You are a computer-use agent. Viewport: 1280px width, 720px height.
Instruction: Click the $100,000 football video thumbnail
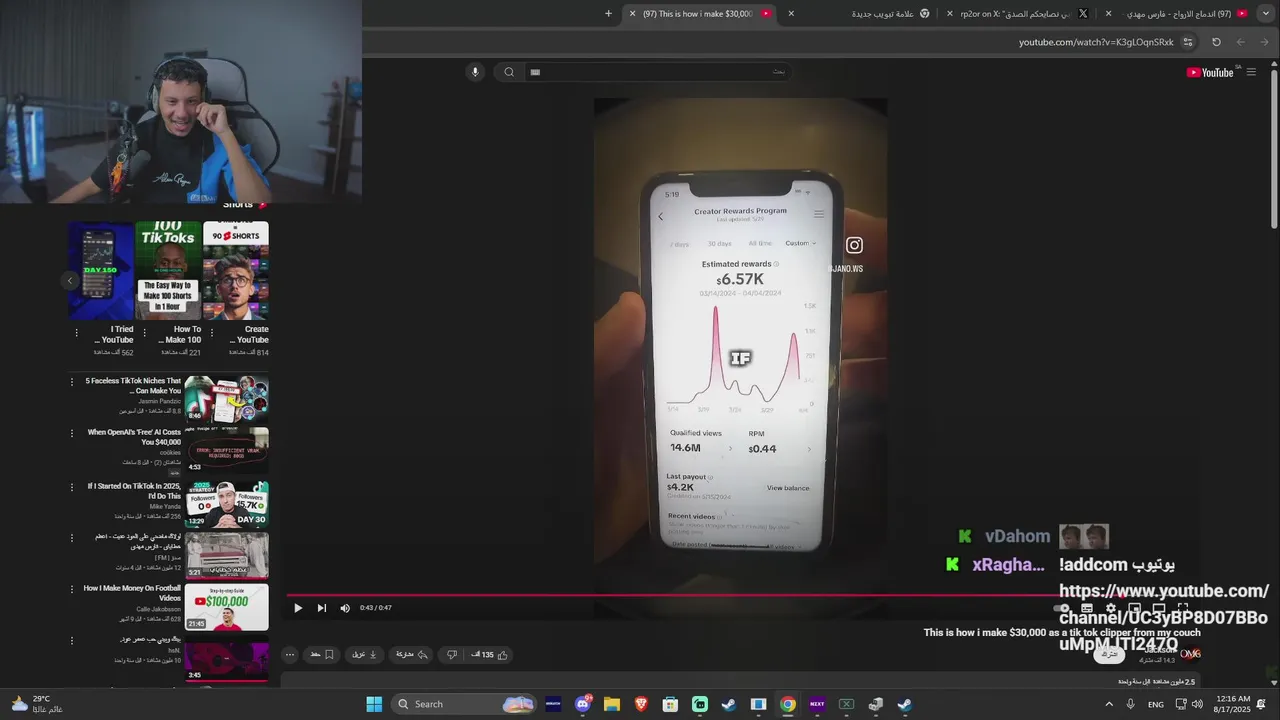(227, 607)
